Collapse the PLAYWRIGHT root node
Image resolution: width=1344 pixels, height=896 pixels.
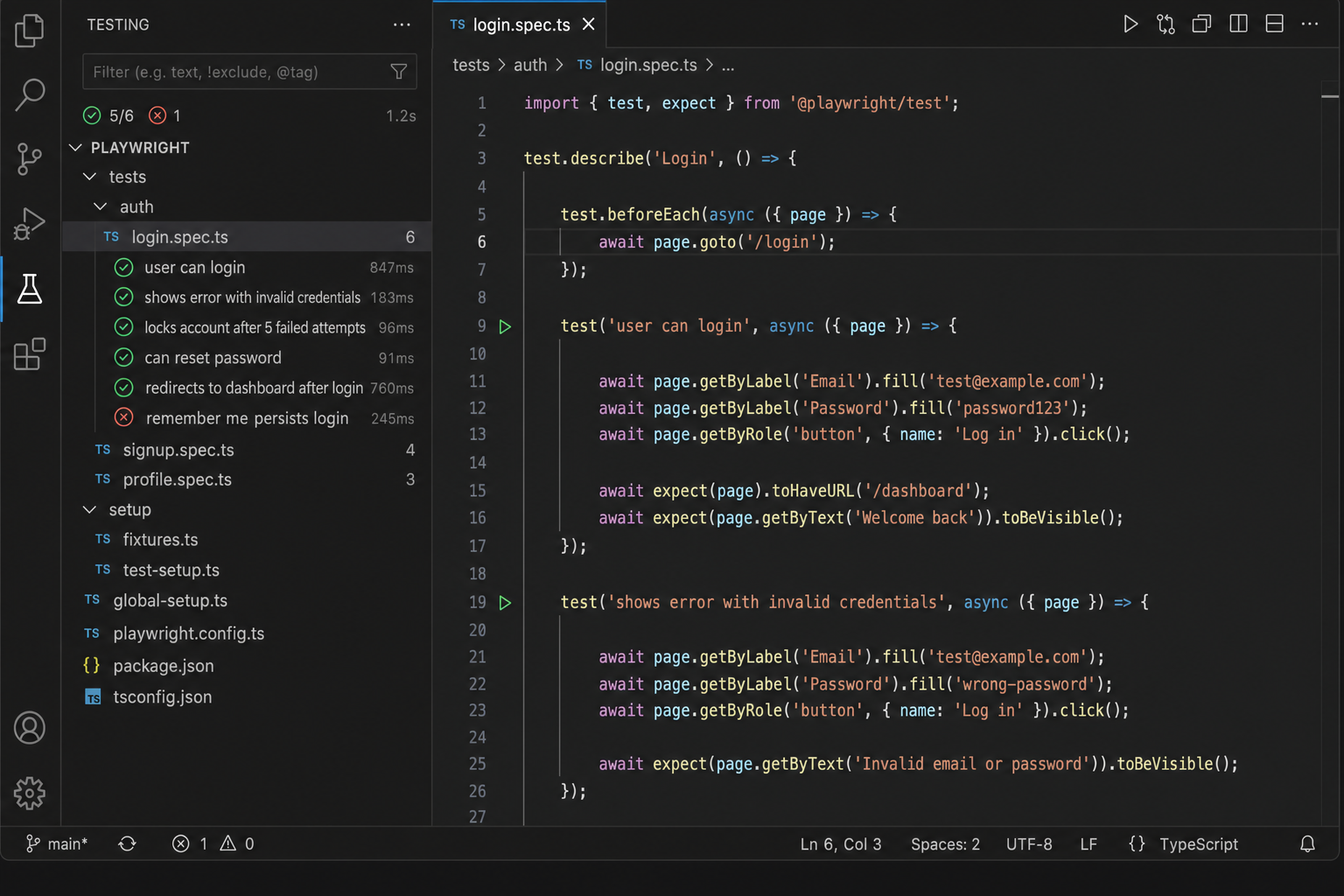75,148
